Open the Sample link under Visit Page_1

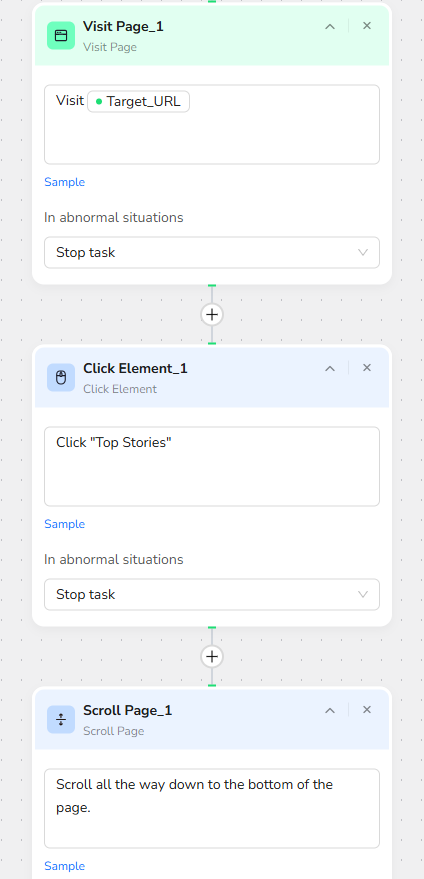(x=64, y=182)
